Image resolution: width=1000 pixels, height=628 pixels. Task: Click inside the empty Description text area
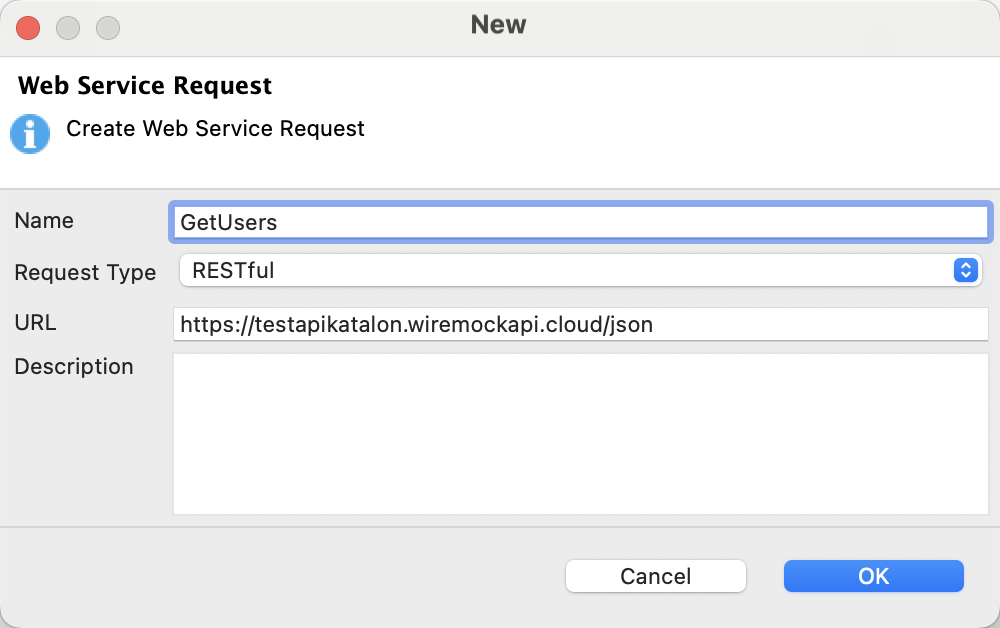(580, 433)
